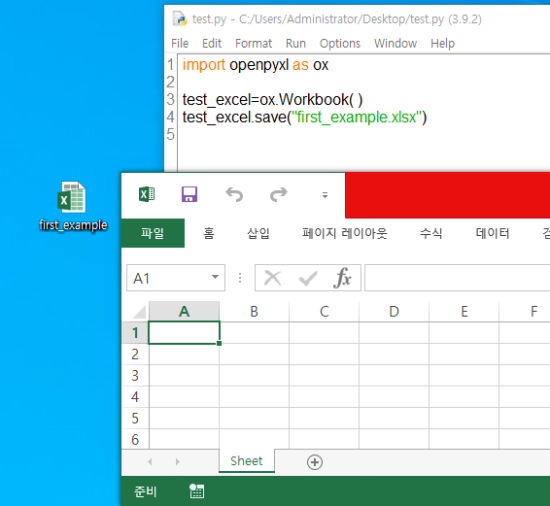
Task: Redo the last action in Excel
Action: [279, 194]
